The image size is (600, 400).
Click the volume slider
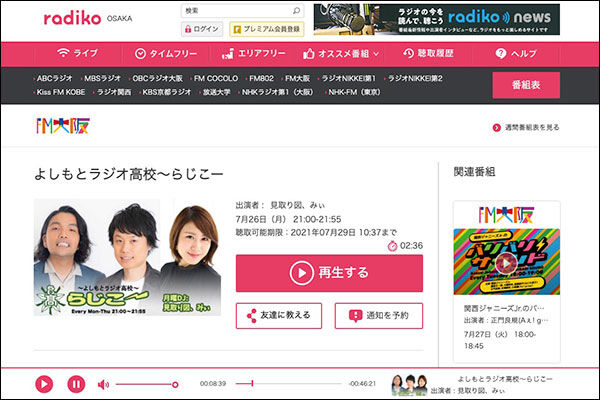tap(147, 384)
